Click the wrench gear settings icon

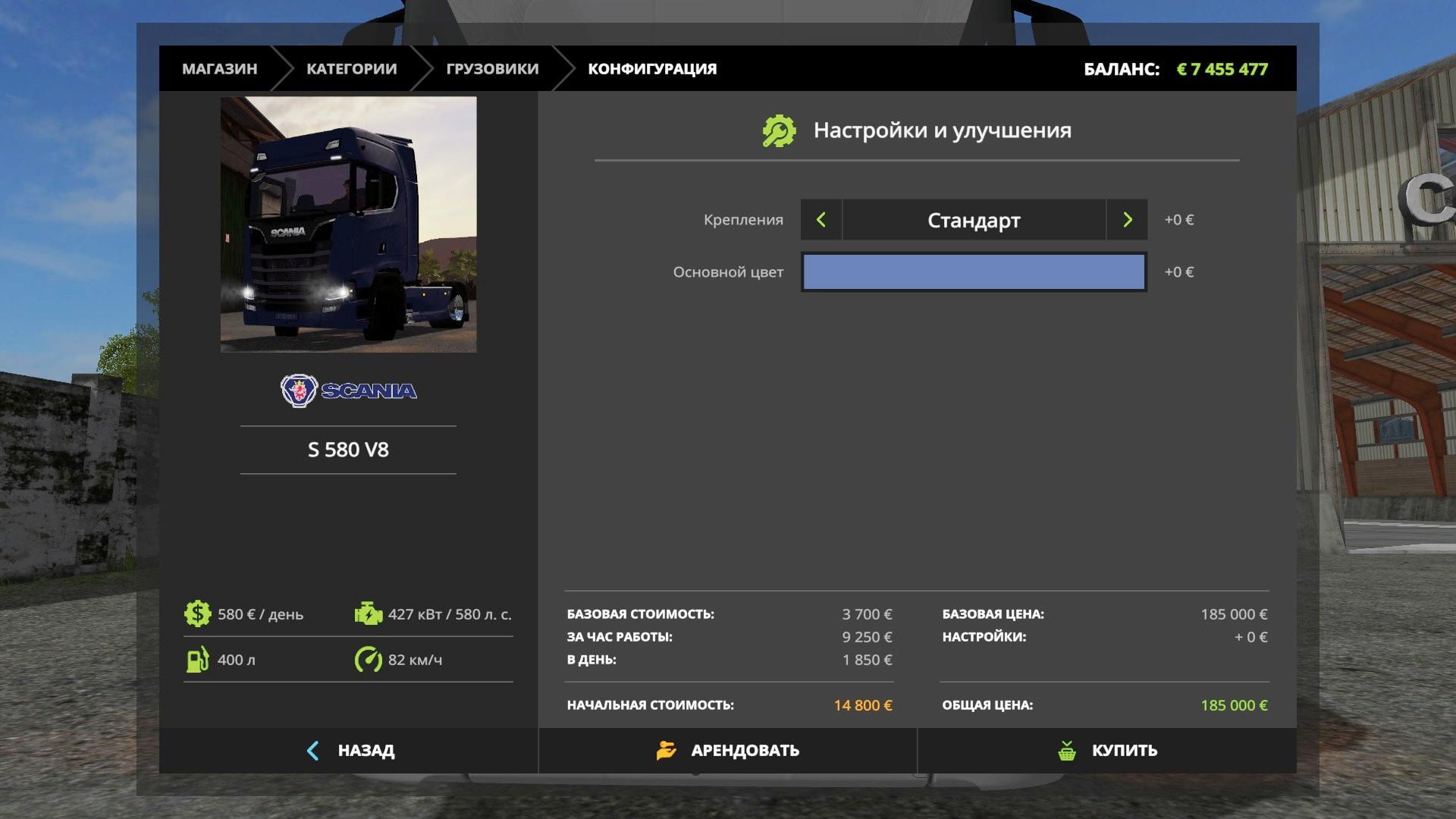pos(779,131)
